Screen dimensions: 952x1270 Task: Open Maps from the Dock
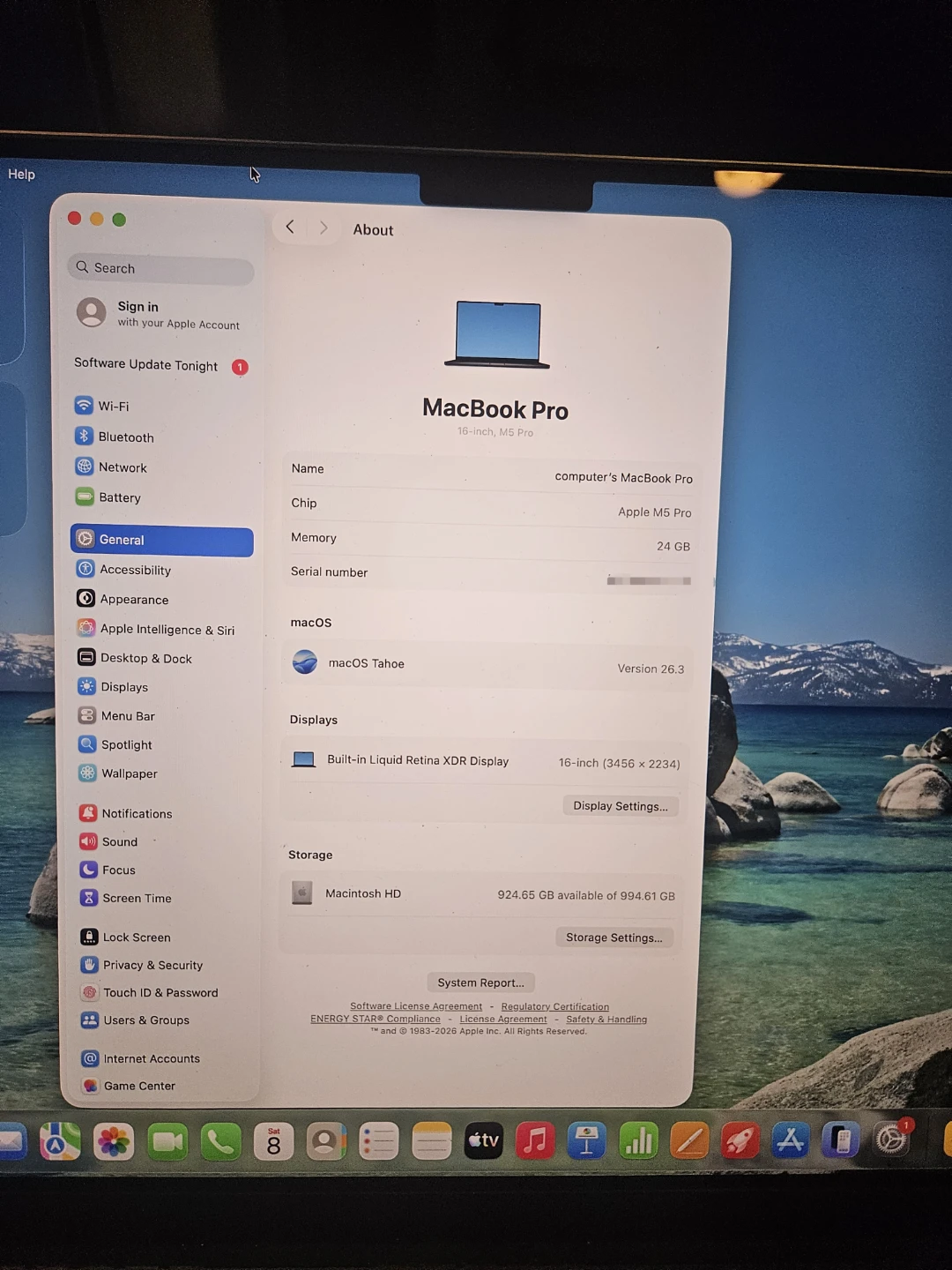59,1141
